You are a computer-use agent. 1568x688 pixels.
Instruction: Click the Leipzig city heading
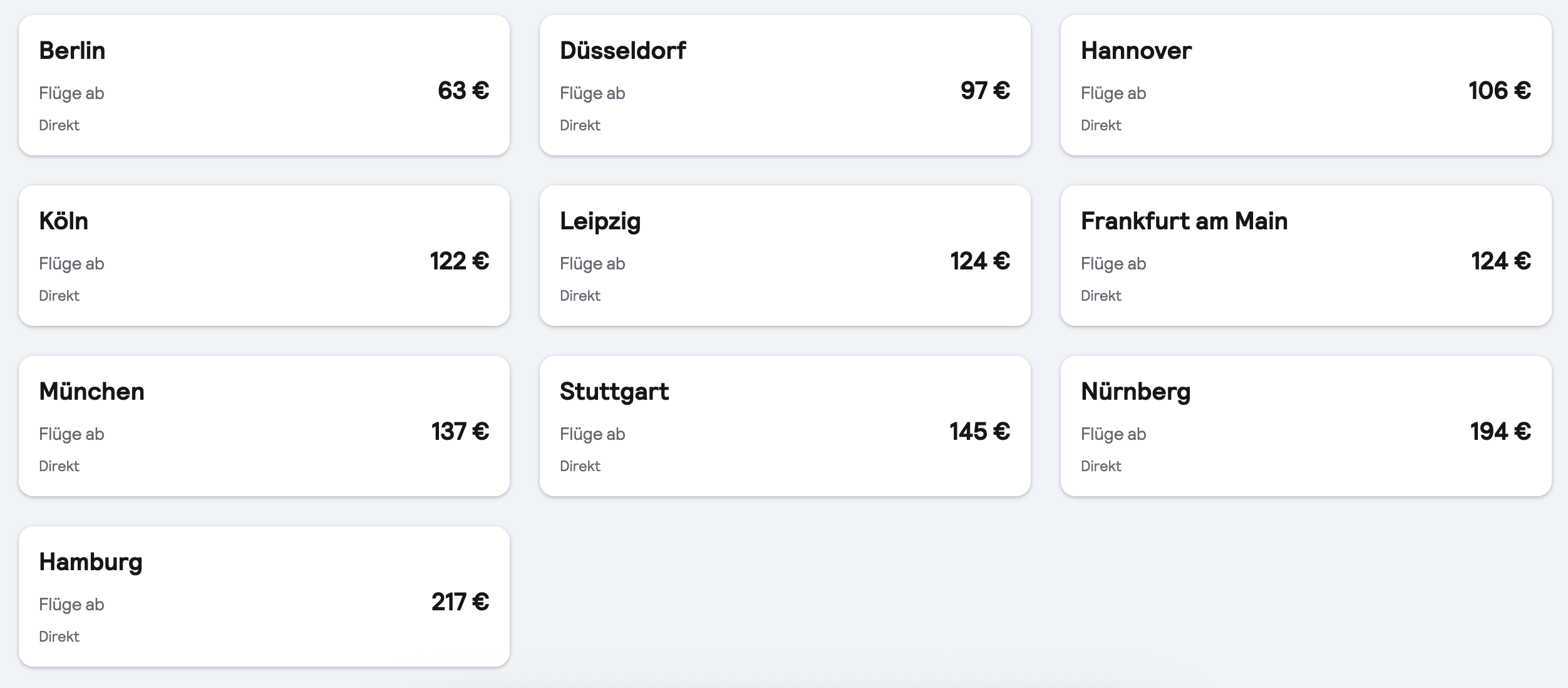point(600,221)
